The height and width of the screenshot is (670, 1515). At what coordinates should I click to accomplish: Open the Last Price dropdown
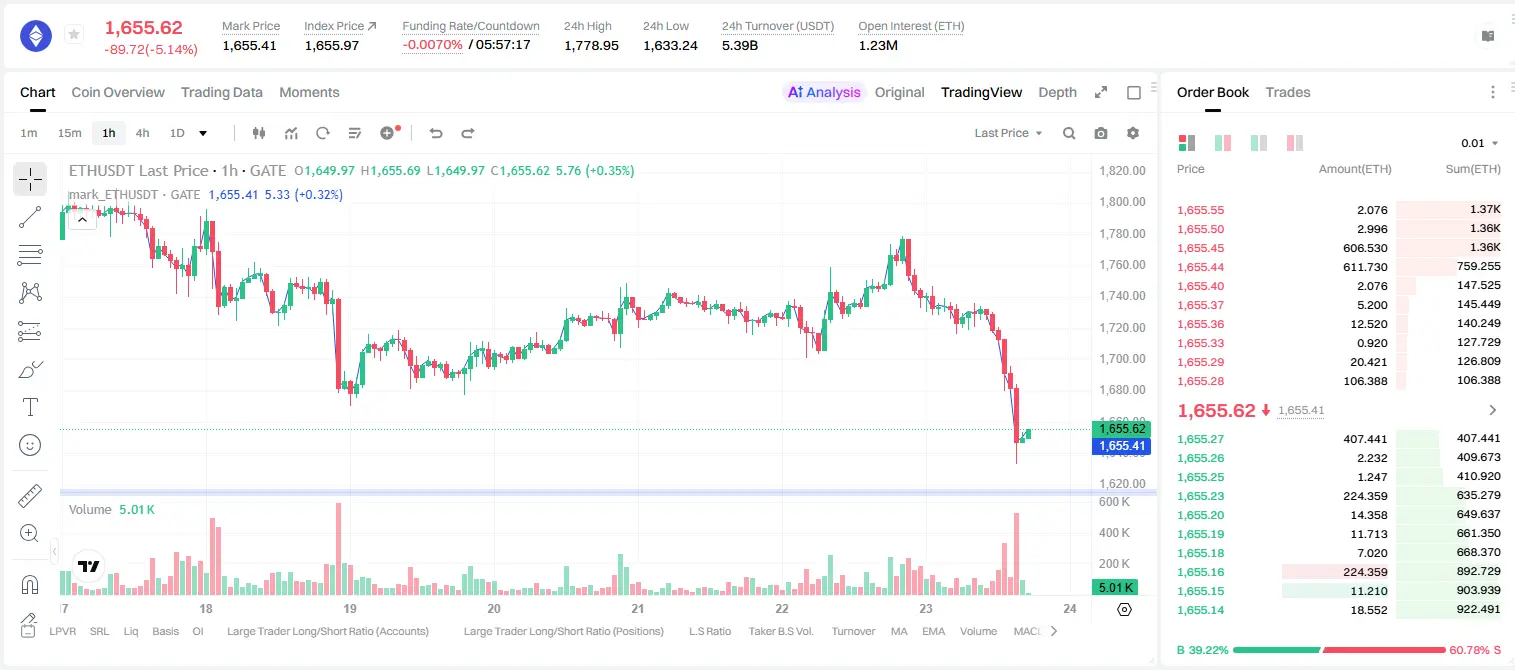pyautogui.click(x=1008, y=133)
